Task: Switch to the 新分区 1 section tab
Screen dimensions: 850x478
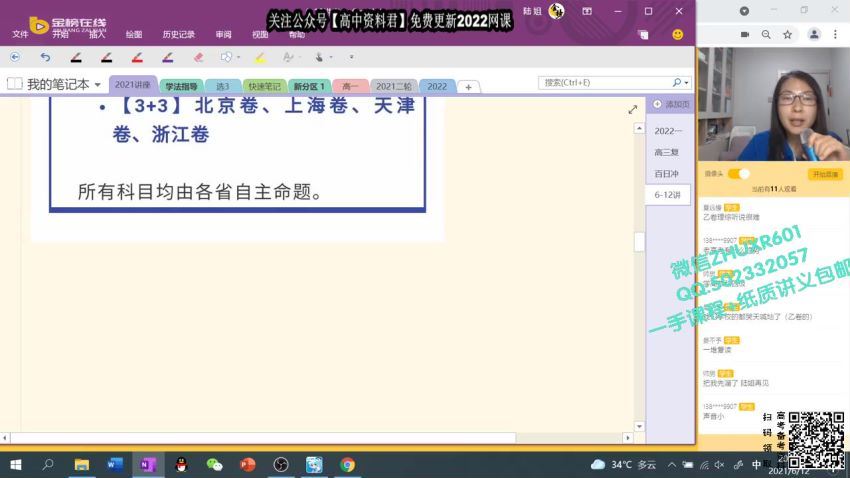Action: pyautogui.click(x=309, y=86)
